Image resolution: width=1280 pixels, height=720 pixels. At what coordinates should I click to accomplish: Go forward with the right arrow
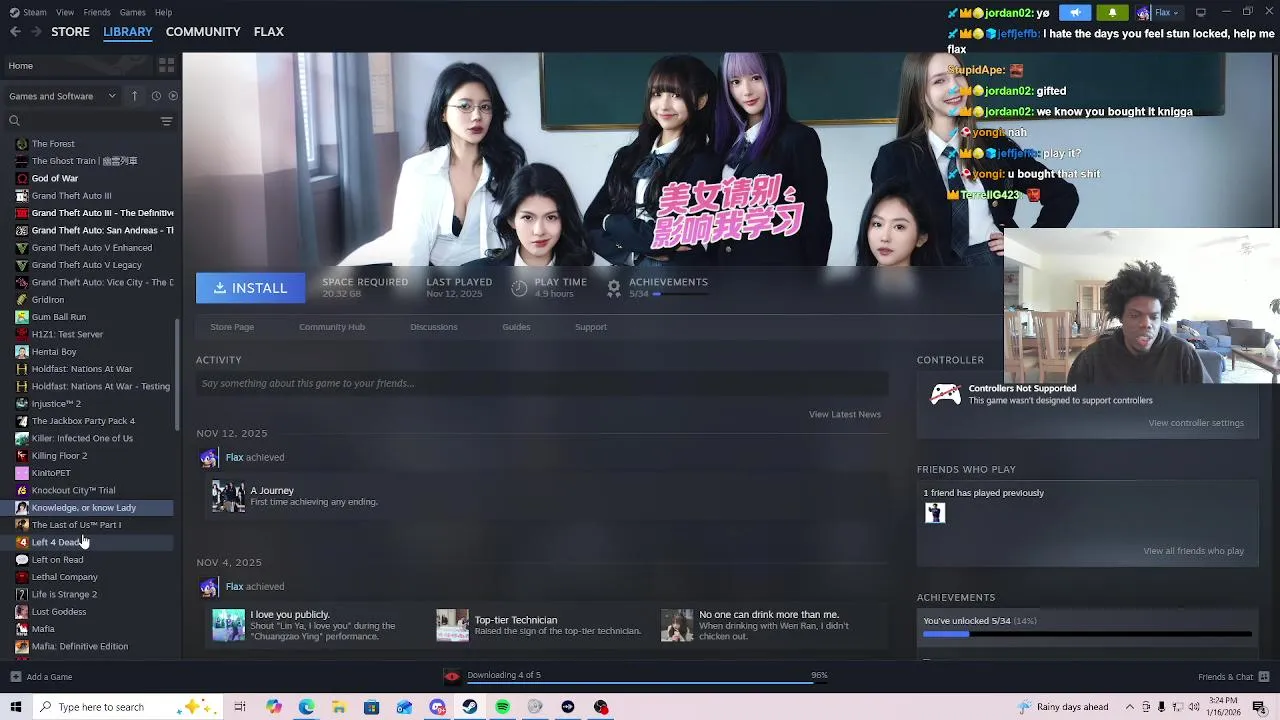(36, 32)
